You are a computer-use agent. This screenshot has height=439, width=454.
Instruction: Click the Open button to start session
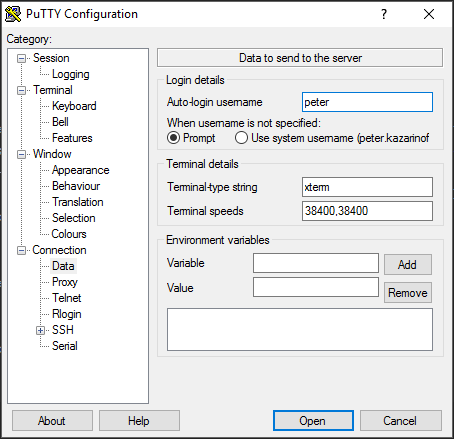point(313,421)
